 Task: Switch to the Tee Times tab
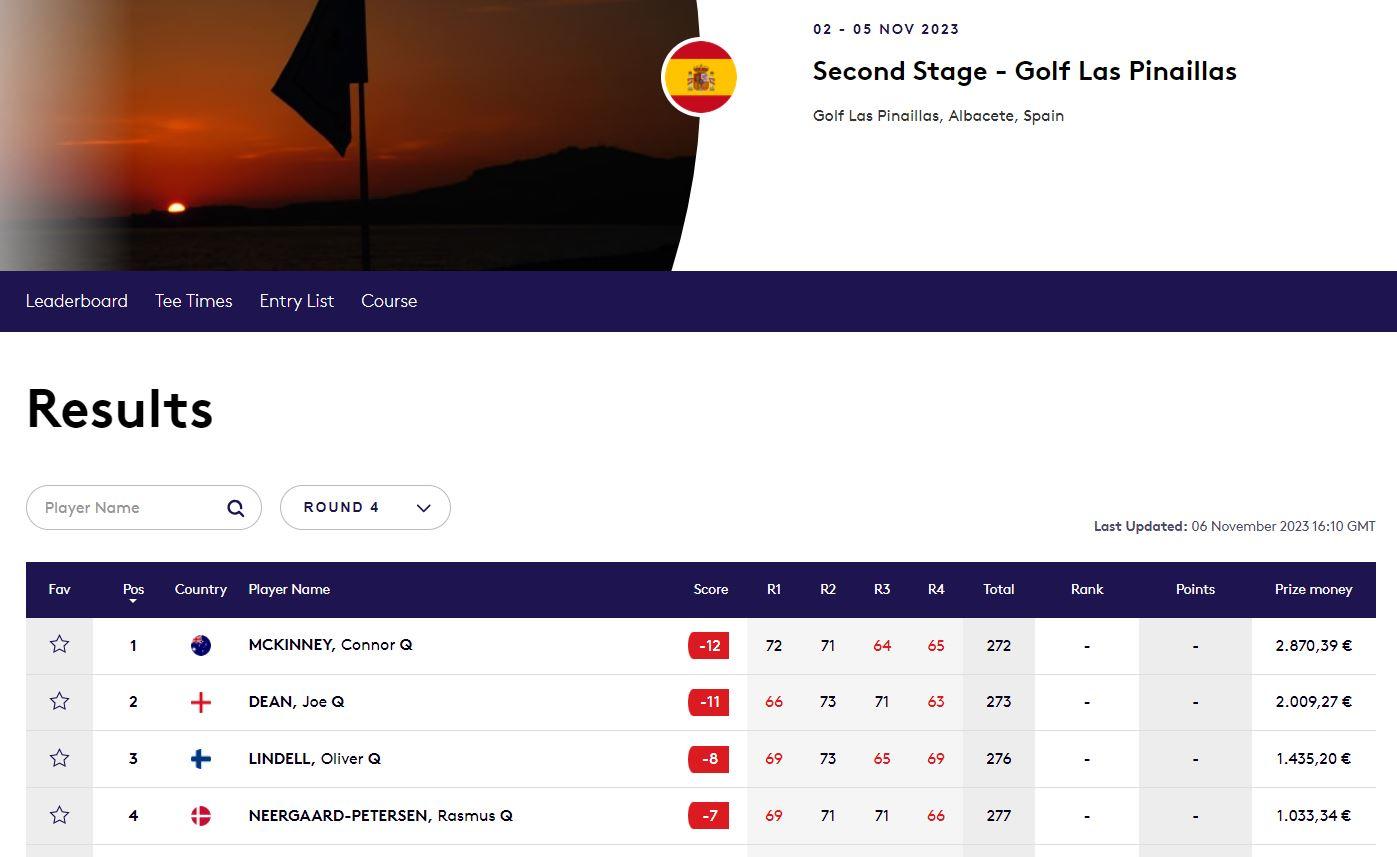coord(194,301)
